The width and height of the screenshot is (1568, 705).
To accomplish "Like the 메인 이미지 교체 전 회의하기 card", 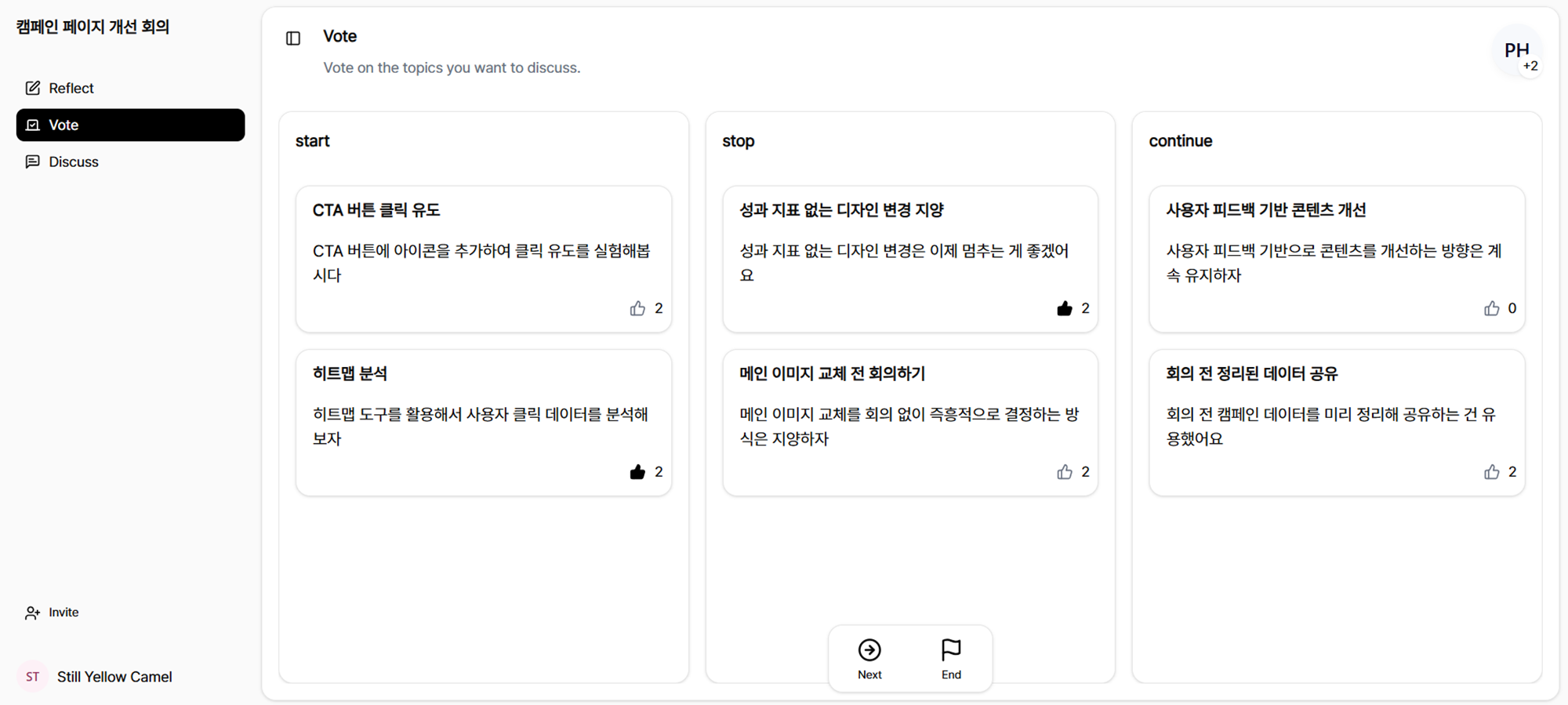I will point(1064,472).
